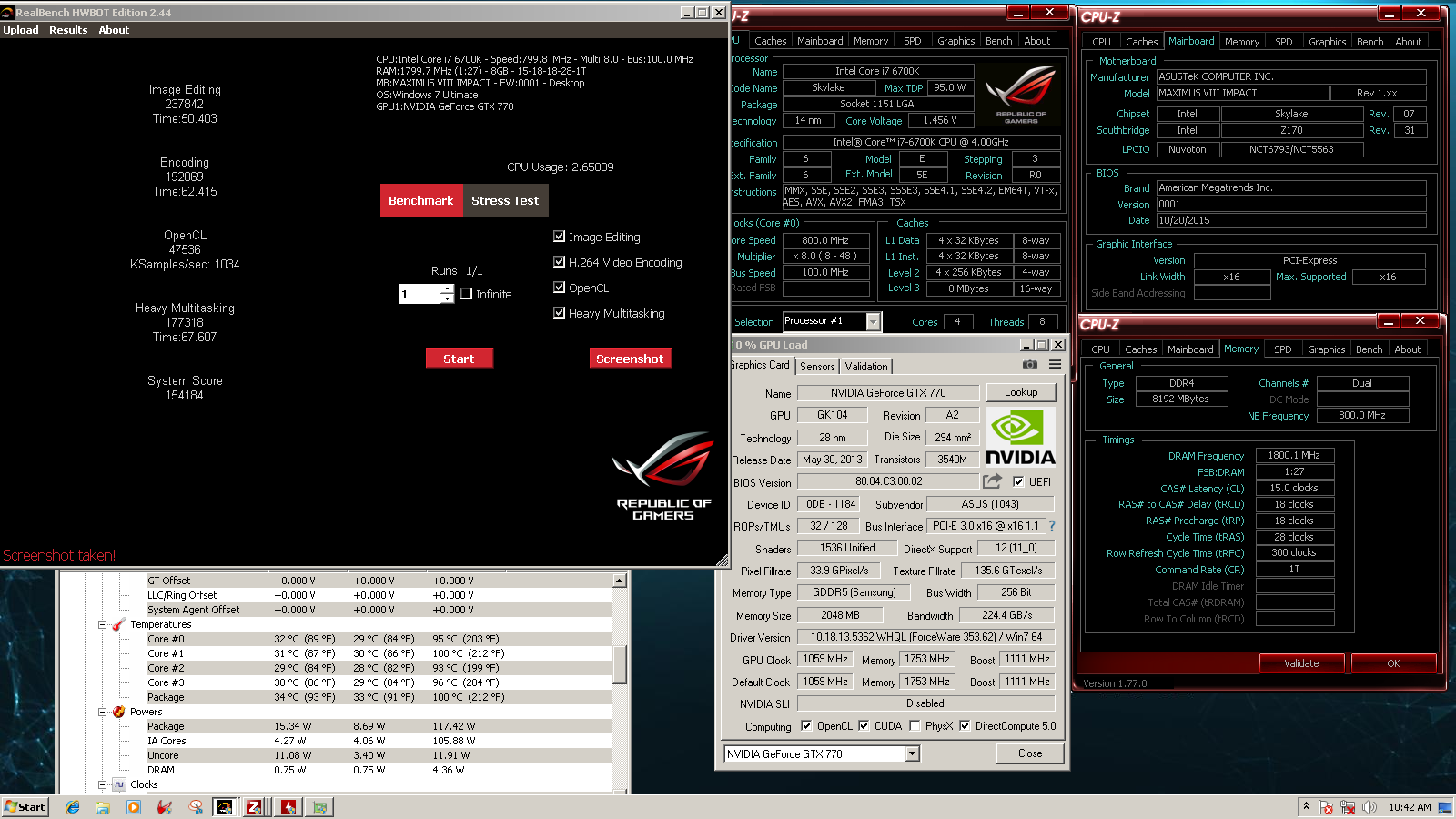This screenshot has width=1456, height=819.
Task: Click Bus Interface question mark help icon
Action: 1052,526
